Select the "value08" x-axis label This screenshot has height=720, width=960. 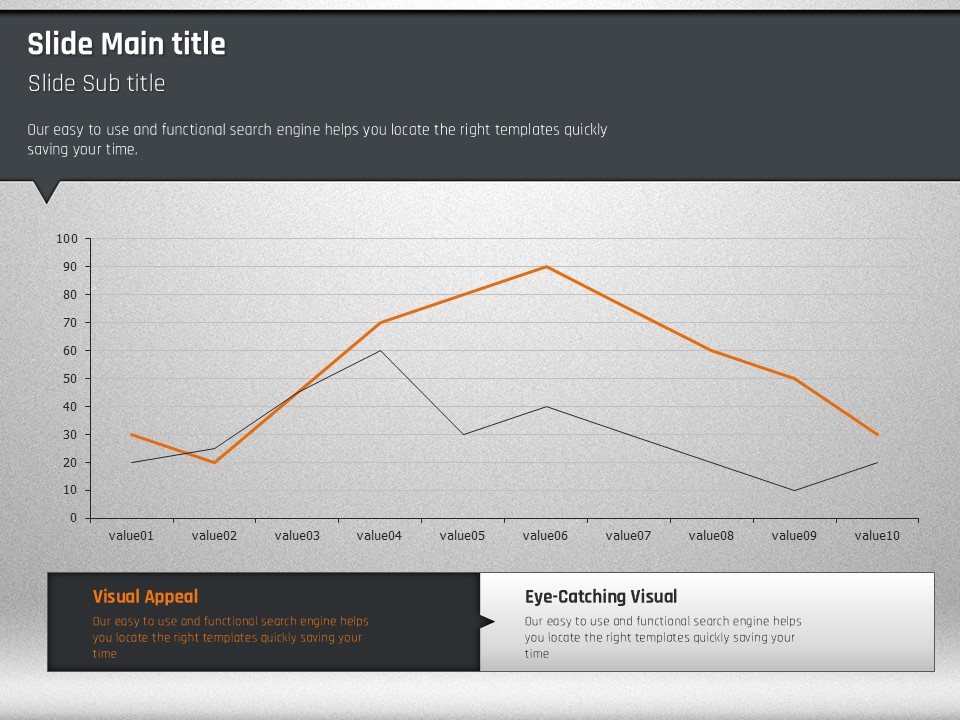(x=711, y=536)
